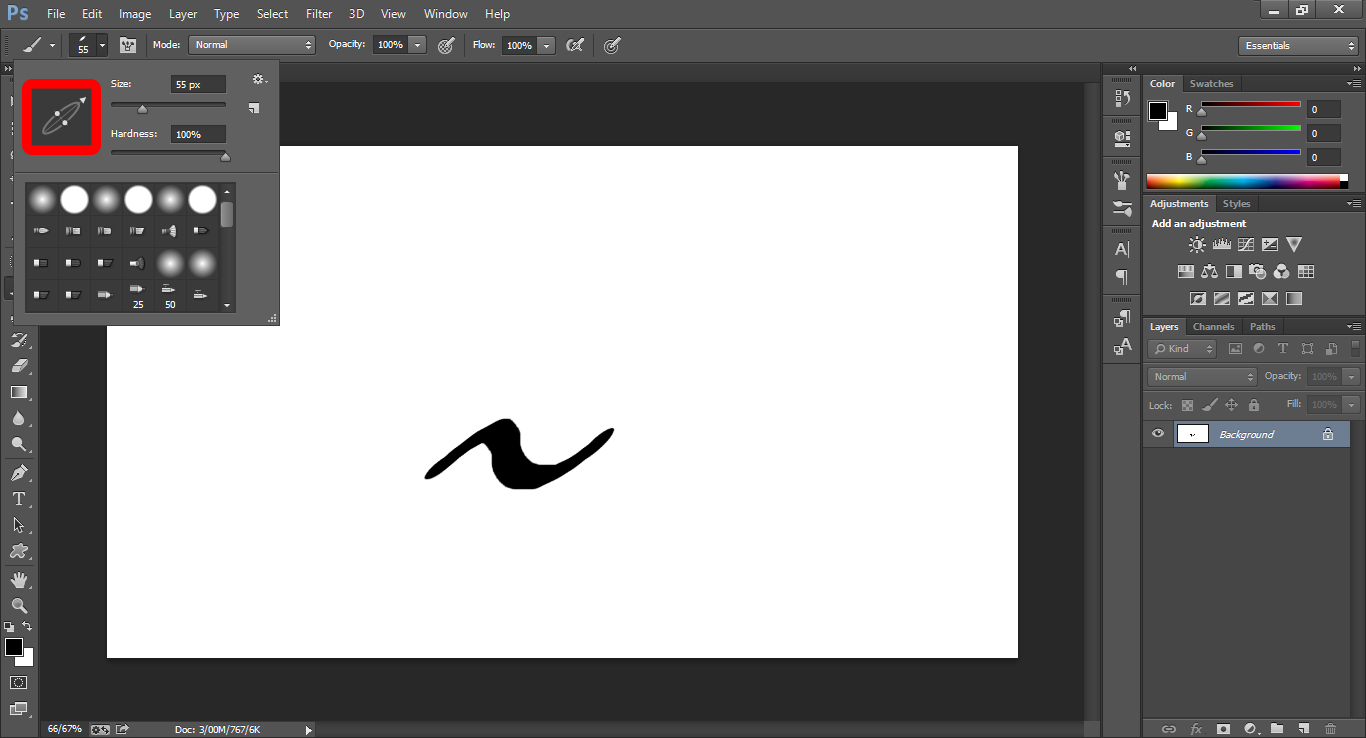Open the brush Mode dropdown

[x=253, y=45]
